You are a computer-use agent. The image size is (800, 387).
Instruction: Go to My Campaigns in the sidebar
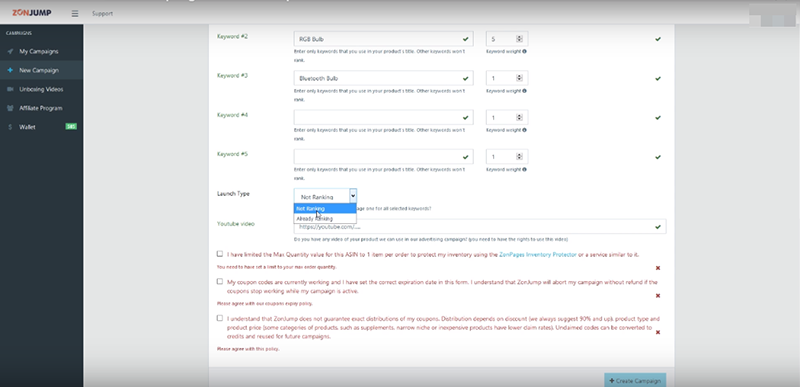point(39,51)
